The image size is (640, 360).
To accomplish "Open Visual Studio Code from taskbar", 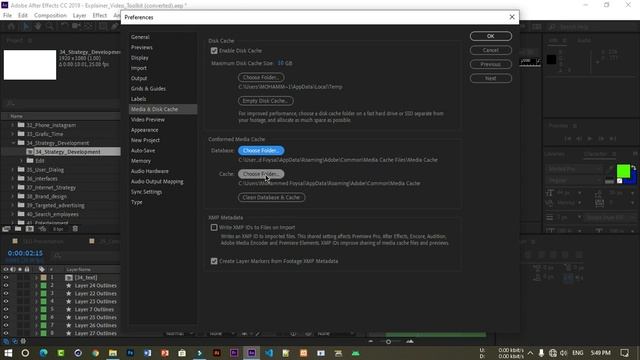I will coord(269,353).
